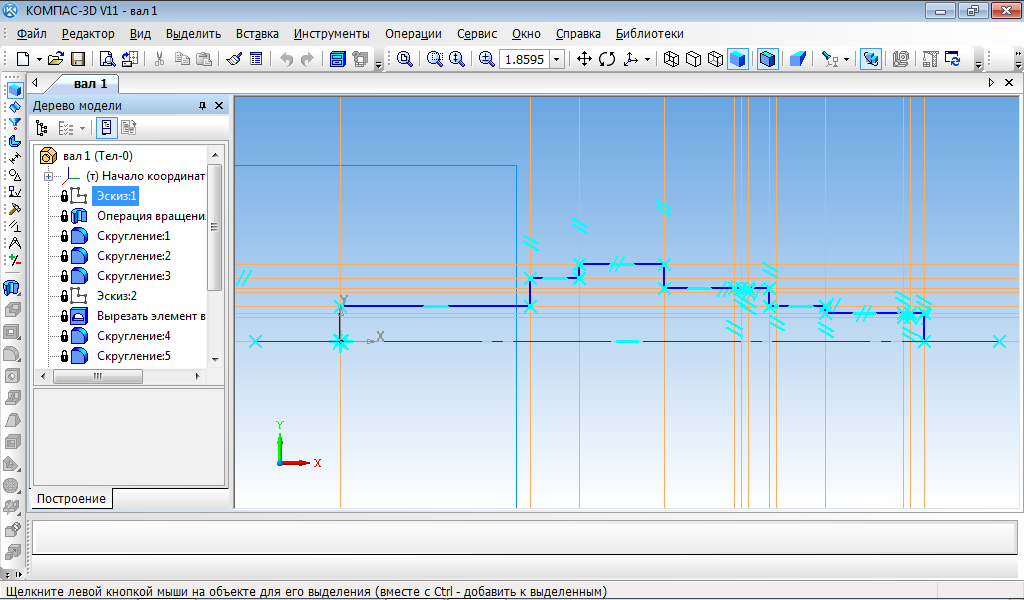This screenshot has height=600, width=1024.
Task: Toggle Shaded display mode
Action: pyautogui.click(x=738, y=59)
